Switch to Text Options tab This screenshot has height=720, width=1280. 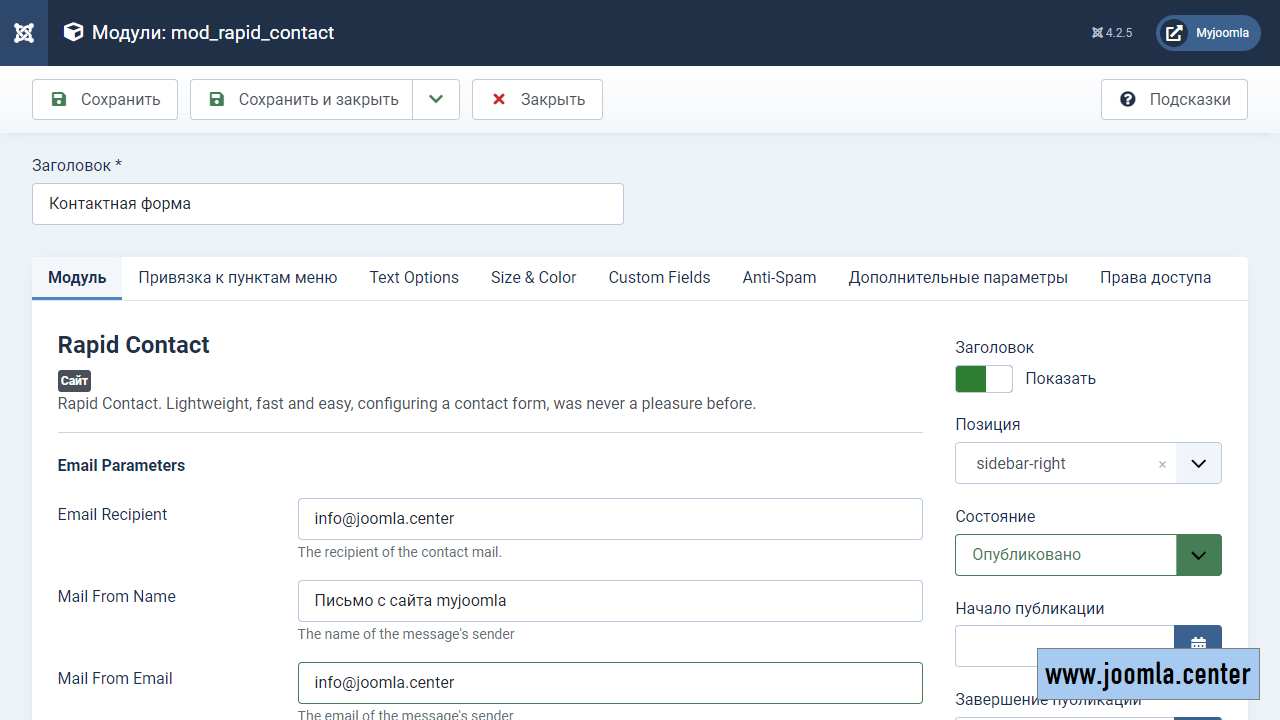pos(414,278)
